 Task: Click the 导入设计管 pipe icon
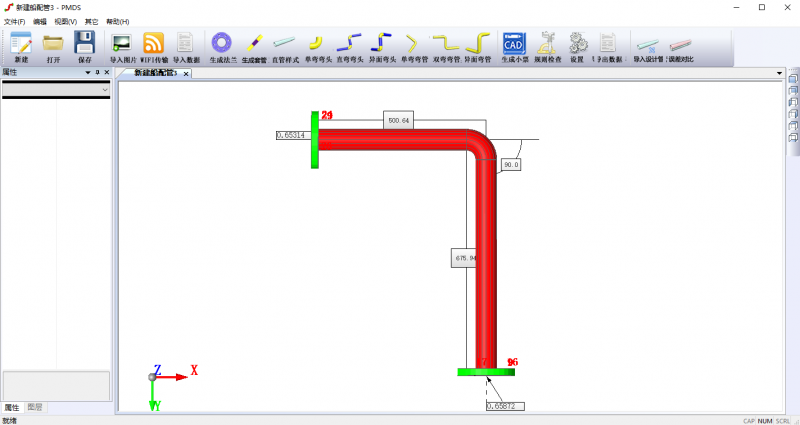(649, 43)
